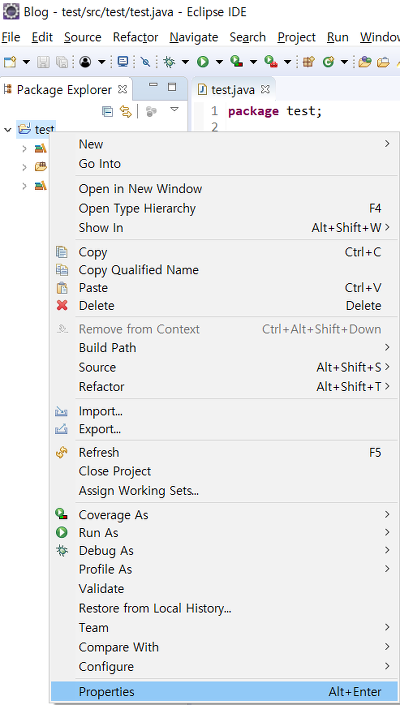
Task: Select Properties in the context menu
Action: [224, 692]
